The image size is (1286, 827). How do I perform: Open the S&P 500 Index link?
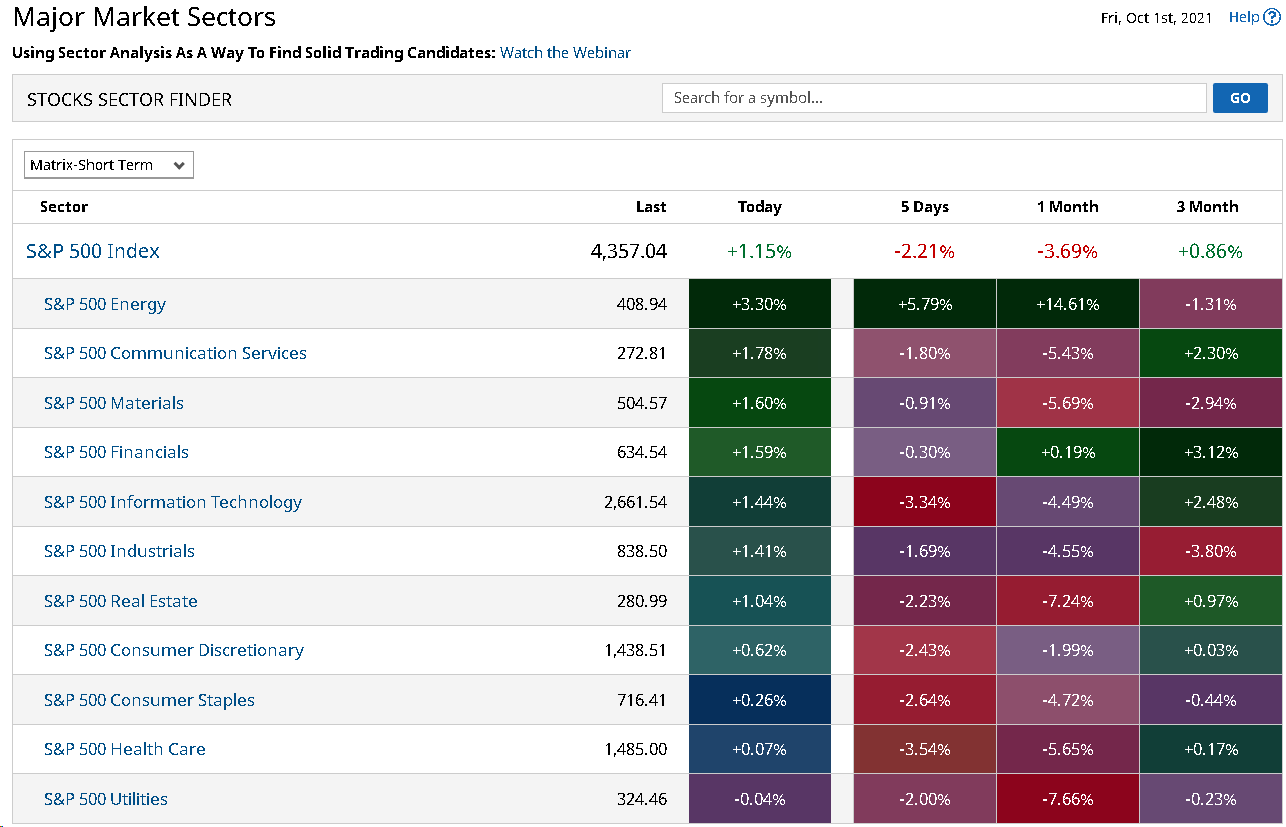tap(93, 251)
